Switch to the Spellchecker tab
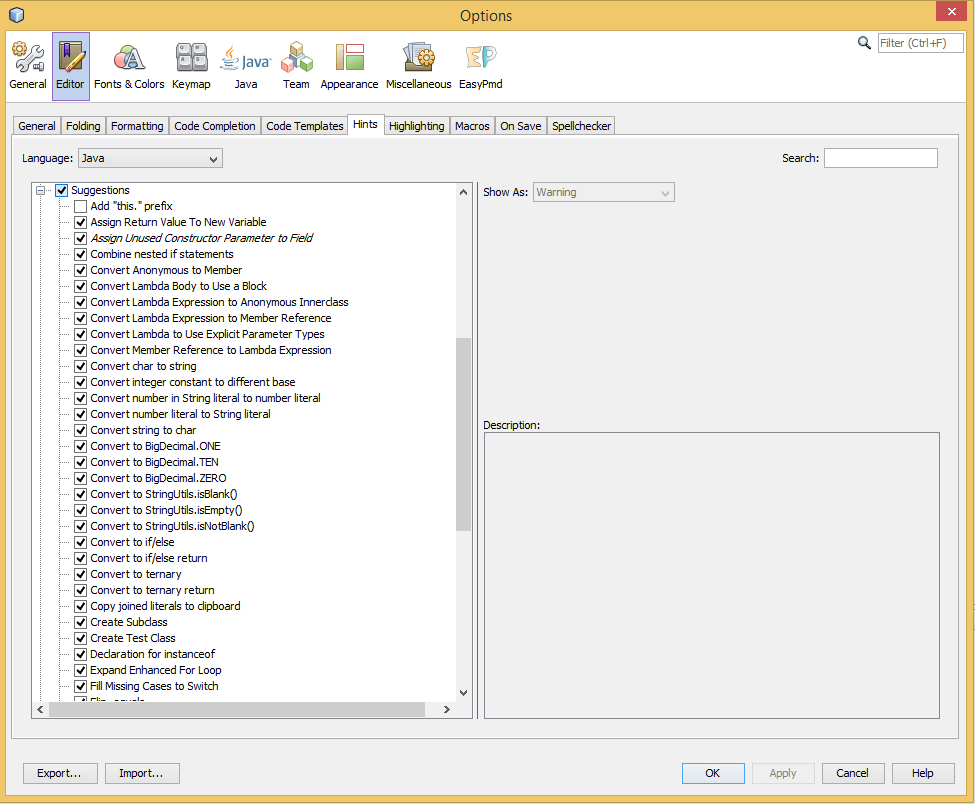The height and width of the screenshot is (804, 975). tap(581, 126)
